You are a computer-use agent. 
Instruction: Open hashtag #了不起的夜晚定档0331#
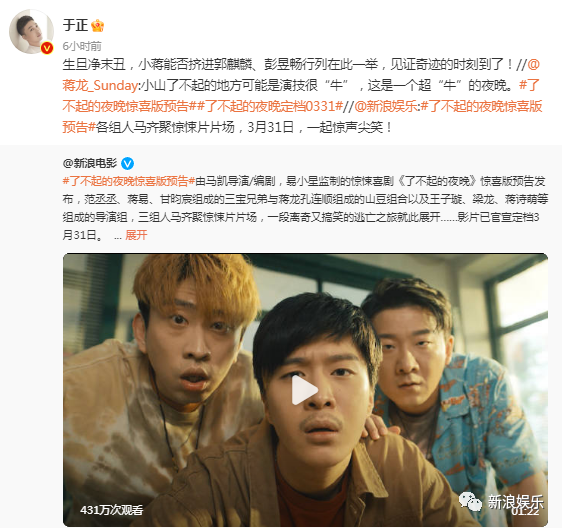(x=271, y=106)
